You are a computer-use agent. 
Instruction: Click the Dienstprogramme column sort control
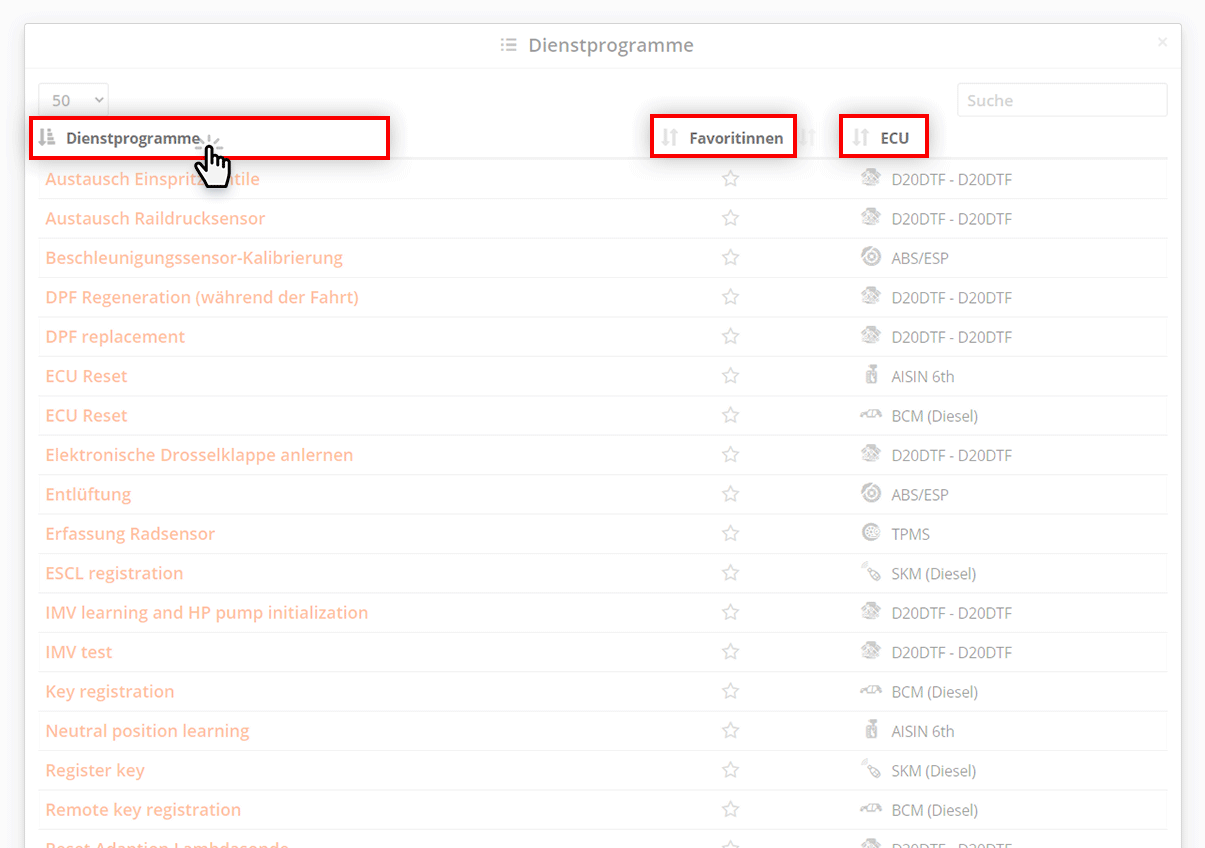pyautogui.click(x=47, y=137)
